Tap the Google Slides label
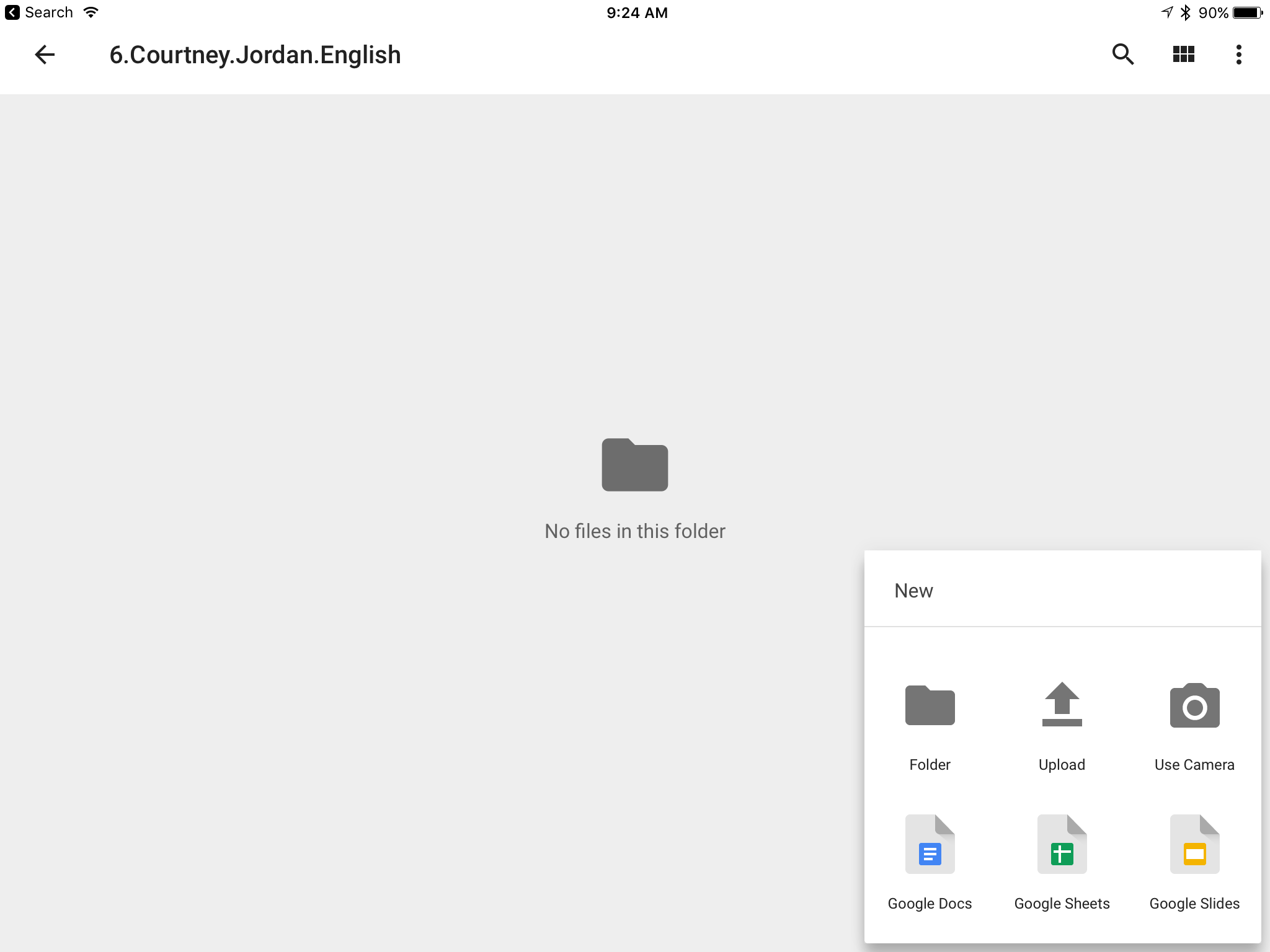This screenshot has width=1270, height=952. point(1194,904)
